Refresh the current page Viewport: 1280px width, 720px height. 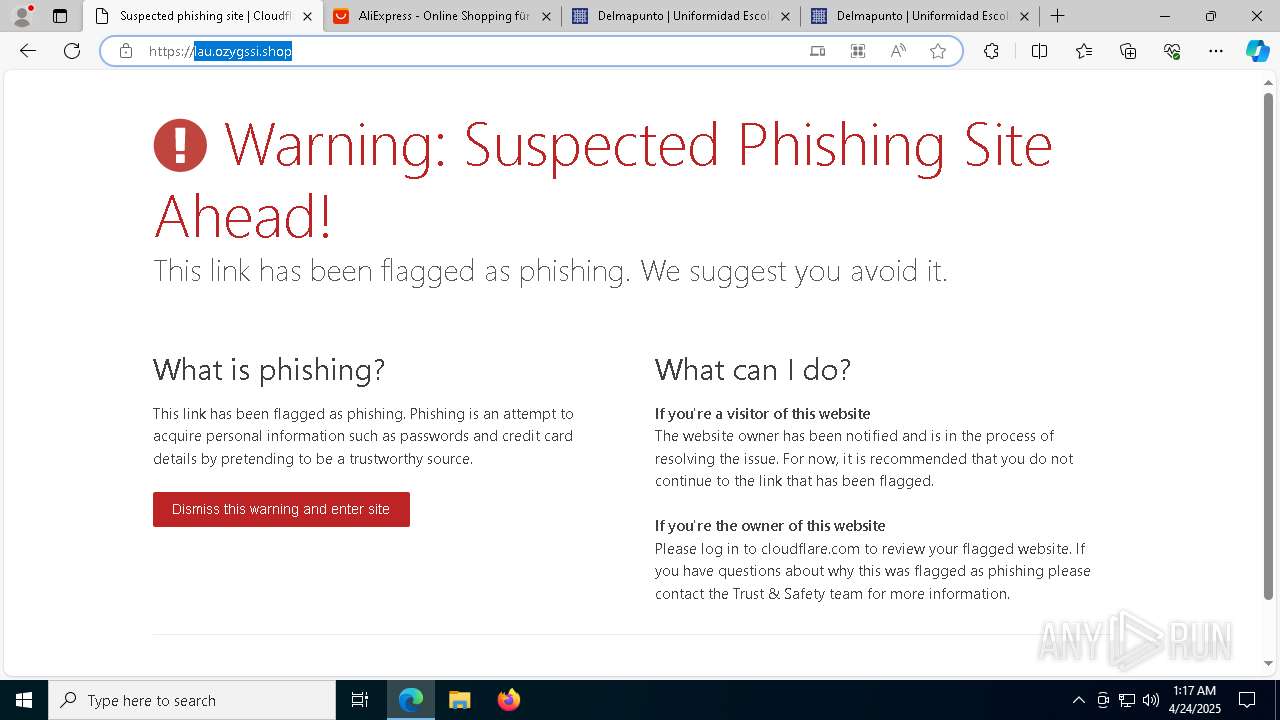tap(72, 51)
